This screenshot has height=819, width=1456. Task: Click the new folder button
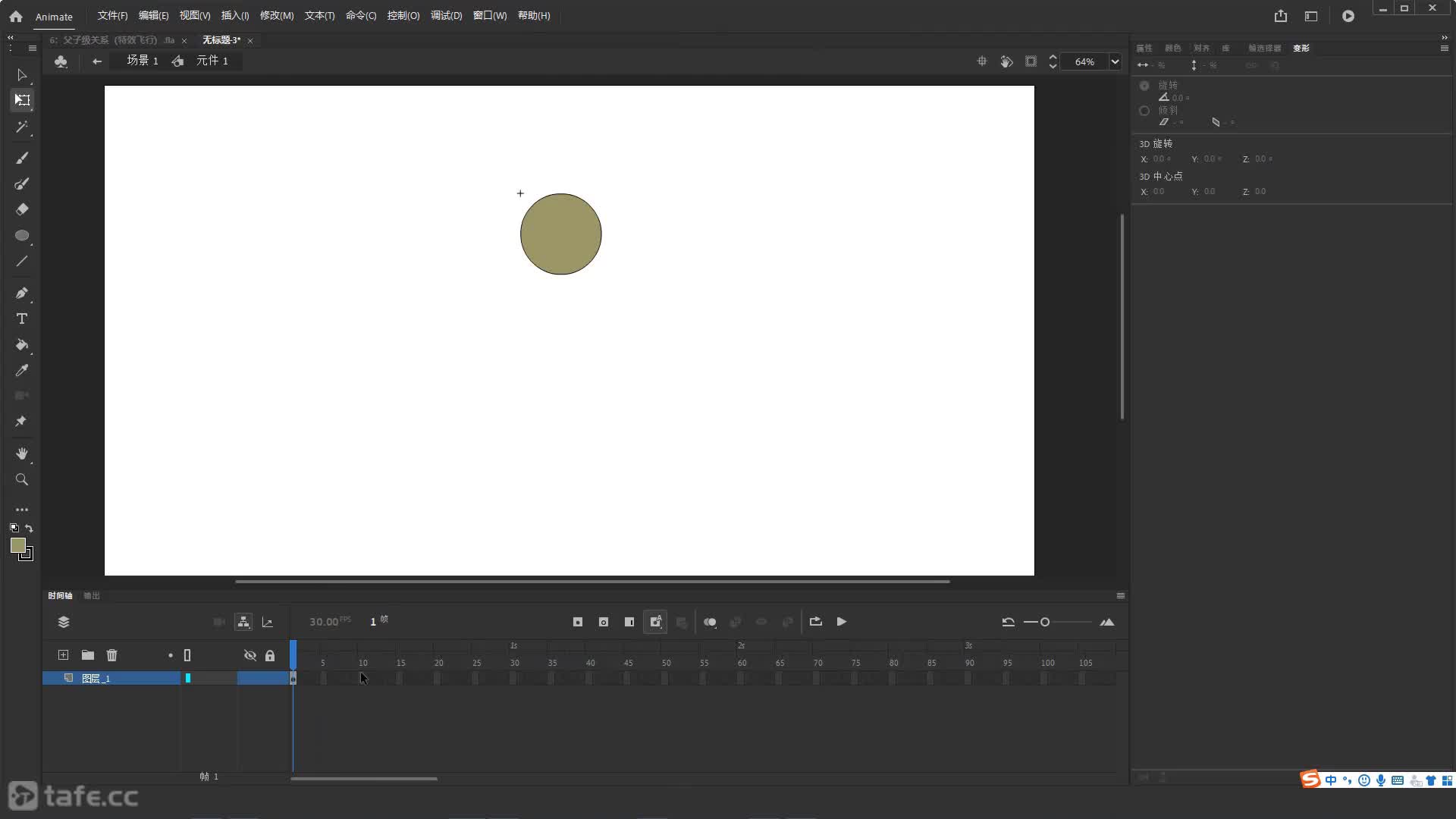tap(88, 655)
